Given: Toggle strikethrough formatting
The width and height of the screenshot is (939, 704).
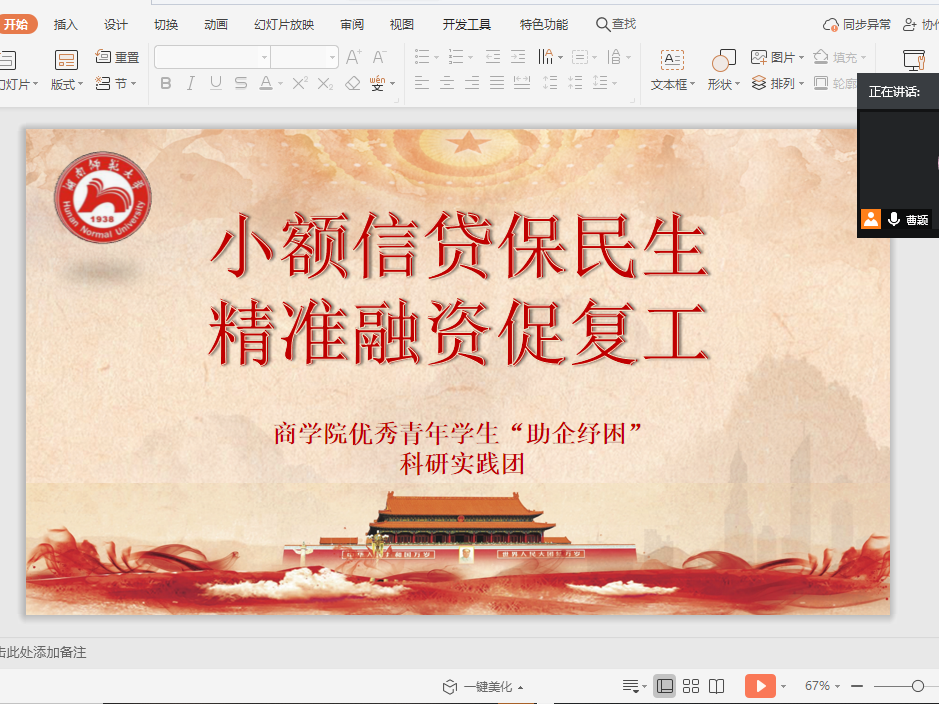Looking at the screenshot, I should click(x=241, y=83).
